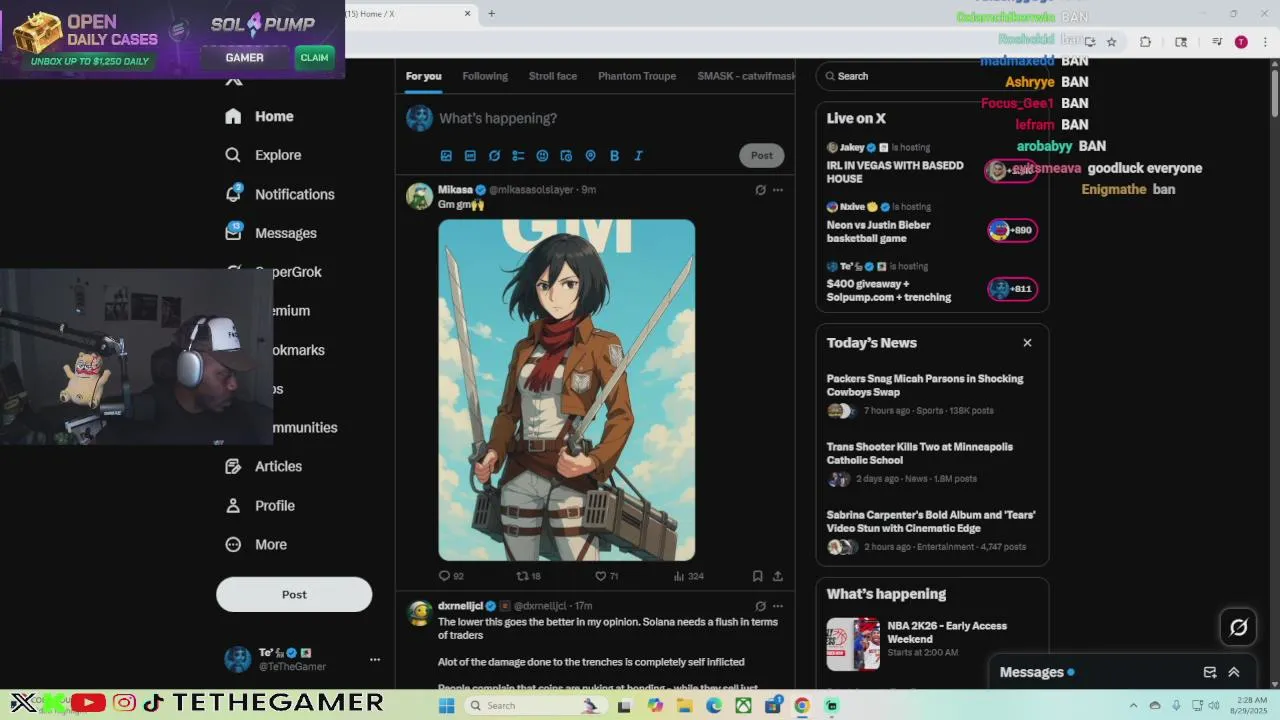
Task: Open Articles in the sidebar
Action: pos(263,466)
